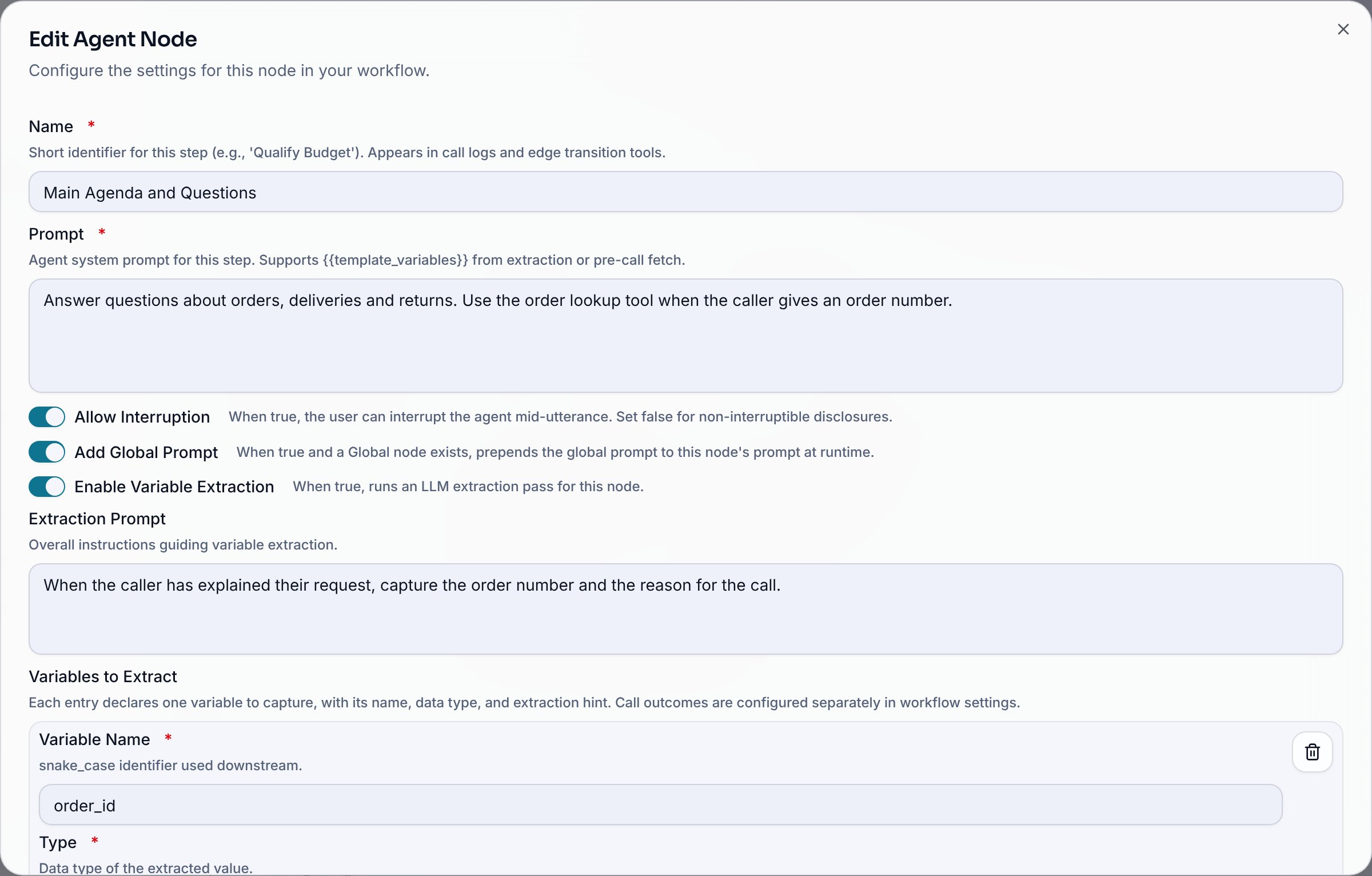Click the Extraction Prompt field label

(x=97, y=519)
